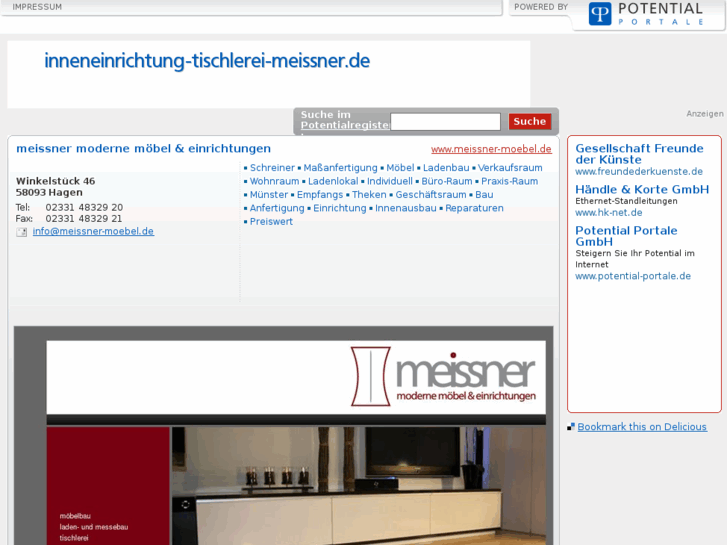Open the Potentialregister link

(345, 125)
